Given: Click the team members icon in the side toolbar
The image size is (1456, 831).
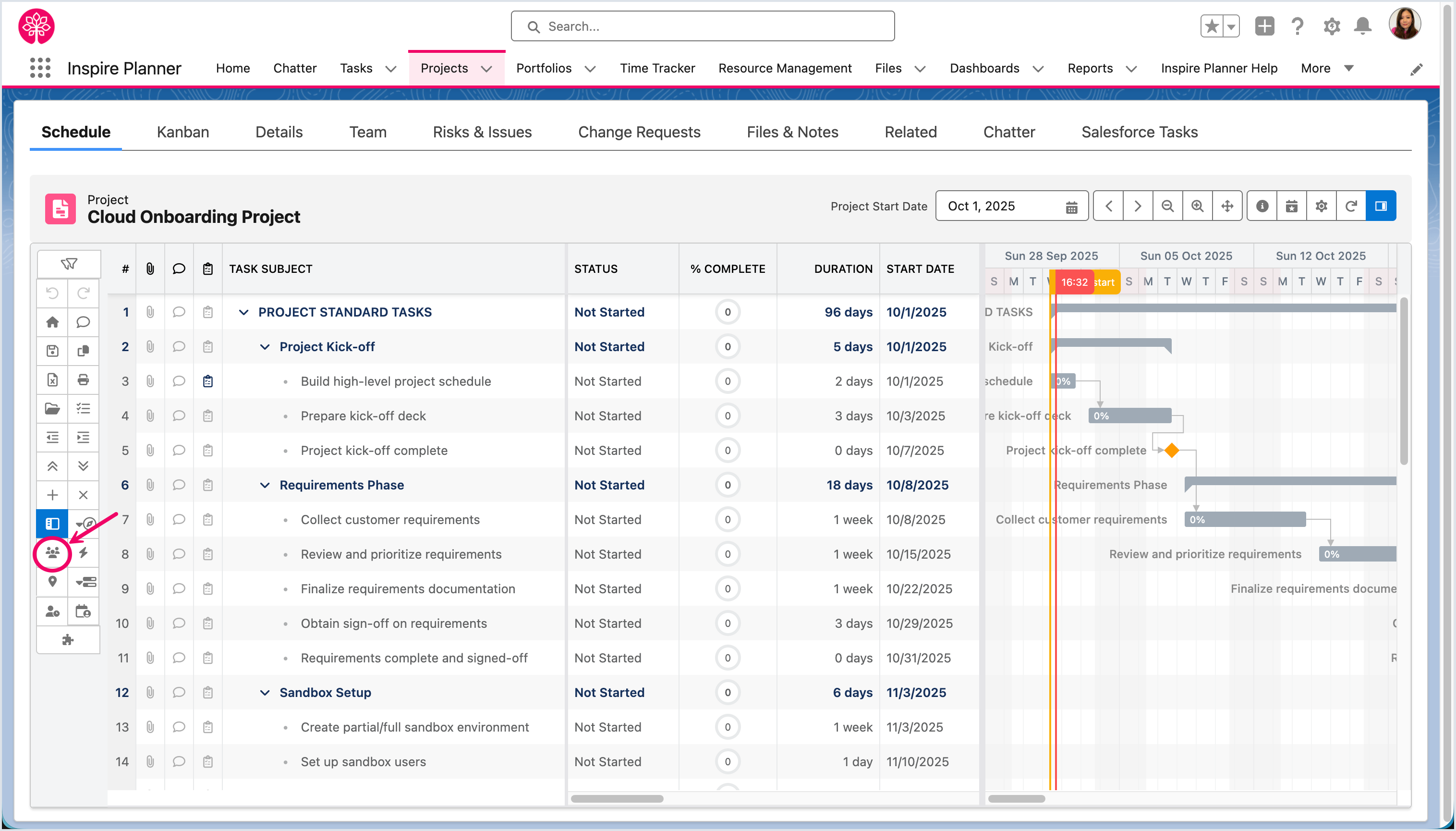Looking at the screenshot, I should coord(52,552).
